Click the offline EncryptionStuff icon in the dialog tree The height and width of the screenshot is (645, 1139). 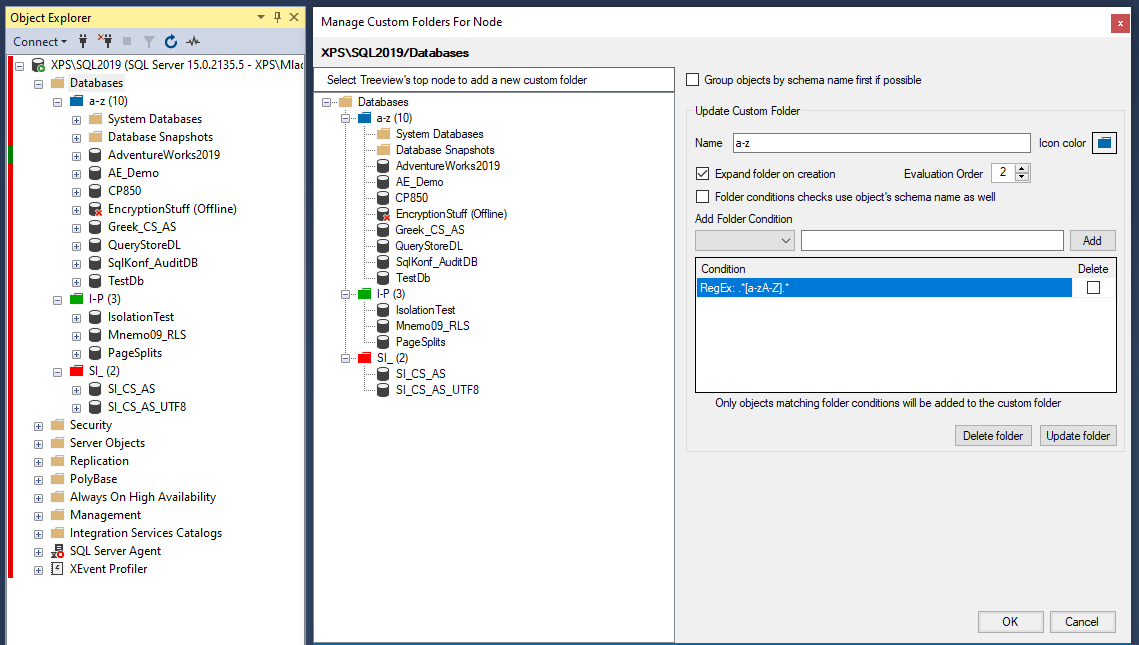[384, 214]
